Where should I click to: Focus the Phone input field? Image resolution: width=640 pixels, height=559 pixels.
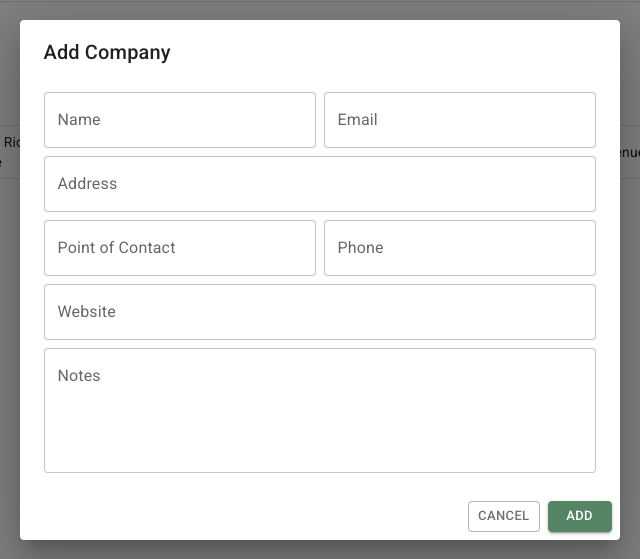pyautogui.click(x=460, y=248)
